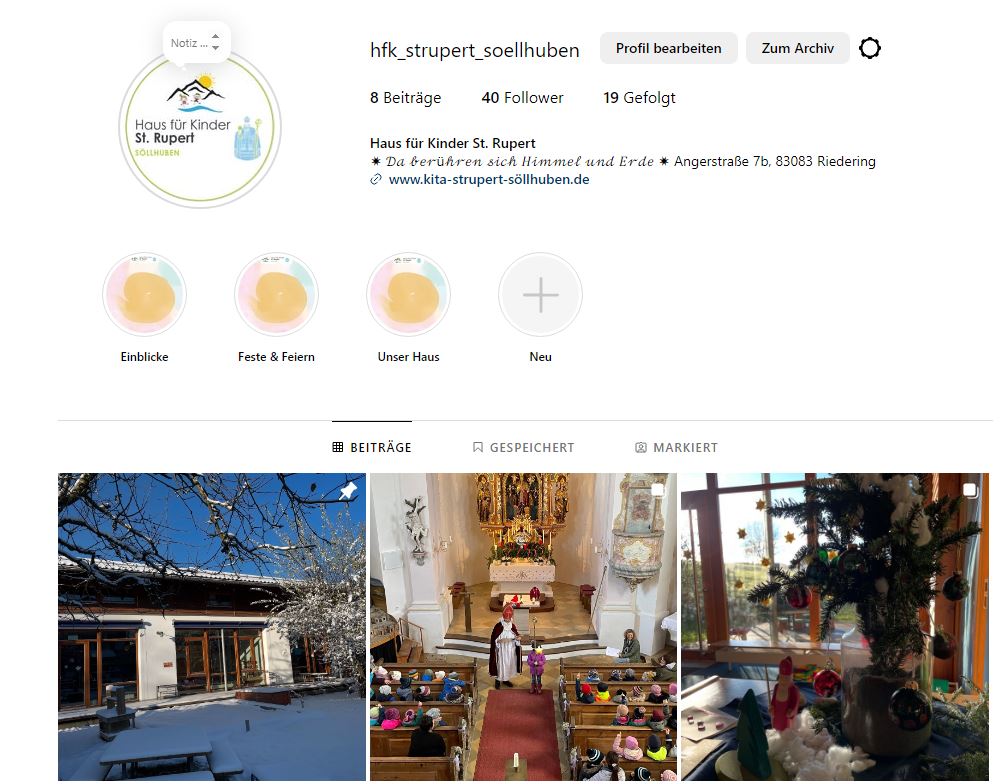Click the up/down arrows in the Notiz bubble

click(x=215, y=43)
